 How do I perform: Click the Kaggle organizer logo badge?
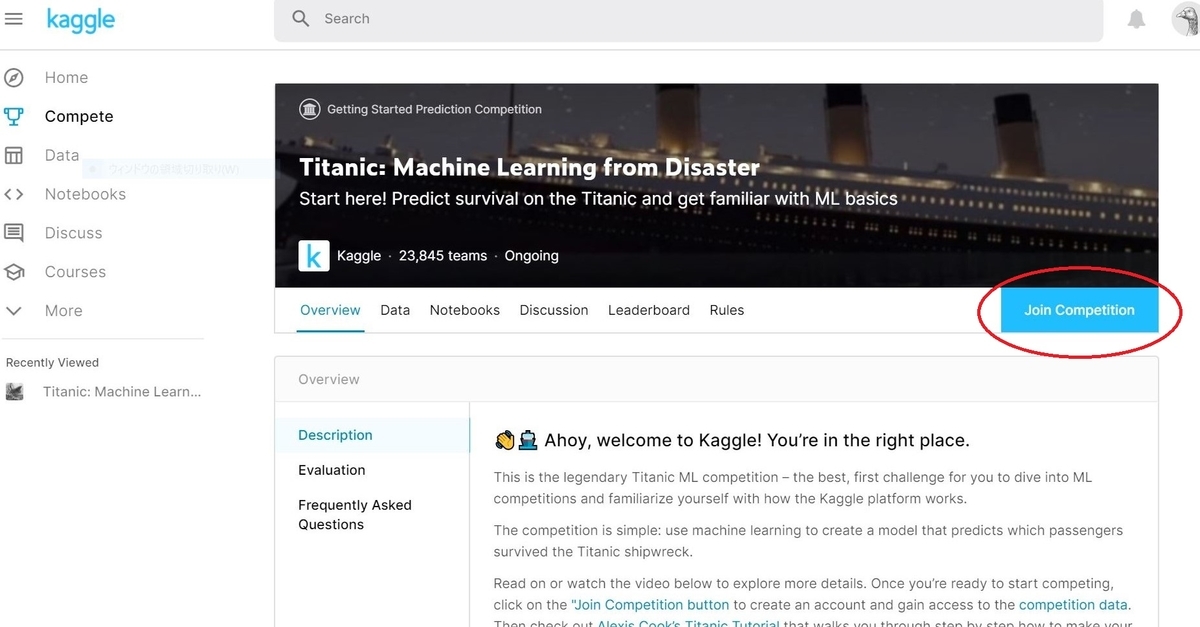click(314, 256)
